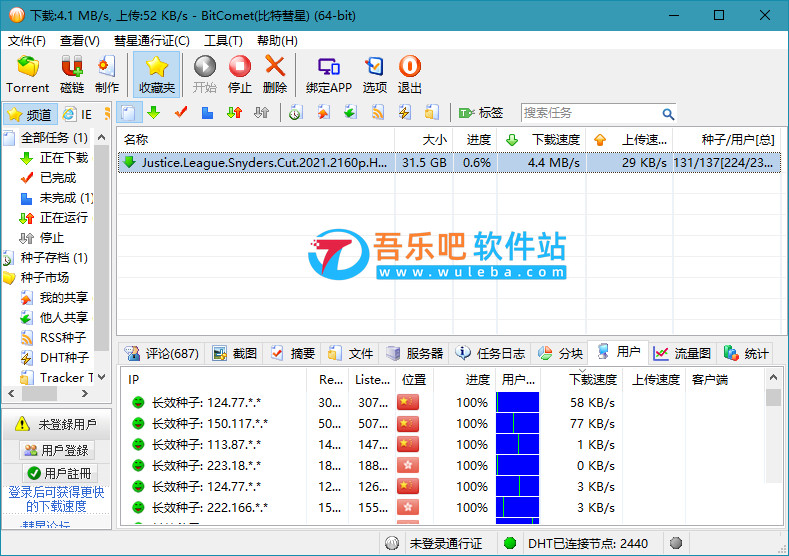The width and height of the screenshot is (789, 556).
Task: Click the 开始 start button
Action: 205,74
